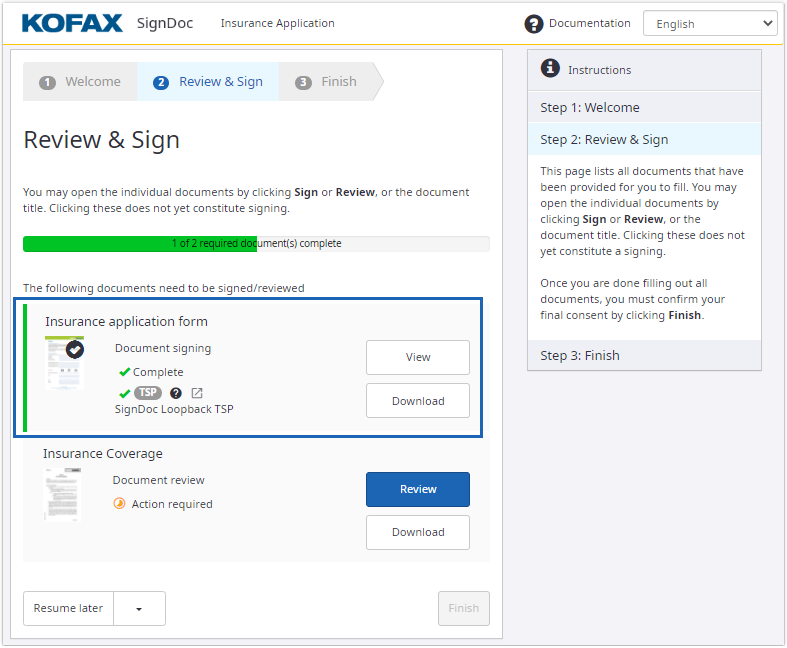
Task: Click the Documentation help icon
Action: [x=534, y=24]
